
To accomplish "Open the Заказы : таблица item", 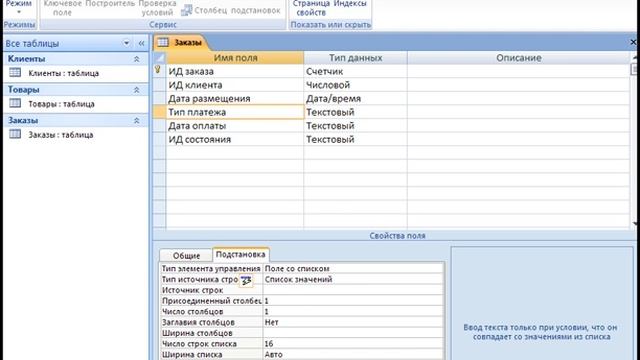I will [x=60, y=135].
